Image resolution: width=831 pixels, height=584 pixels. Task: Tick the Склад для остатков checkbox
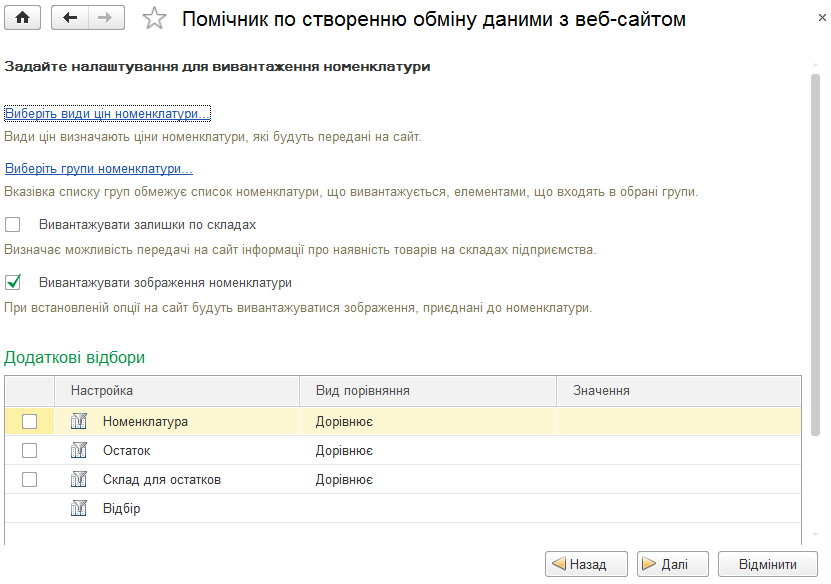[x=30, y=480]
